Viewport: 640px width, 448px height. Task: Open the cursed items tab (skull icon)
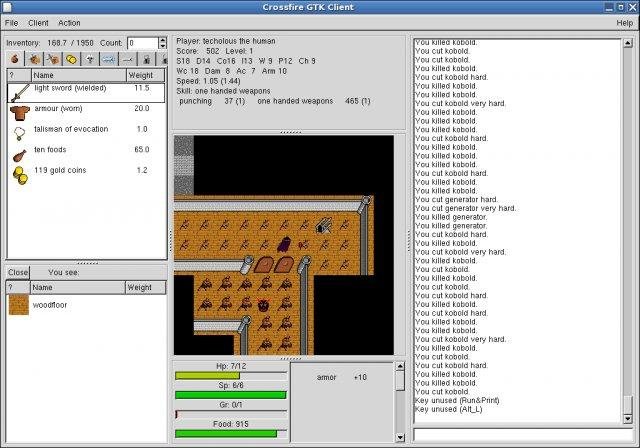(90, 59)
